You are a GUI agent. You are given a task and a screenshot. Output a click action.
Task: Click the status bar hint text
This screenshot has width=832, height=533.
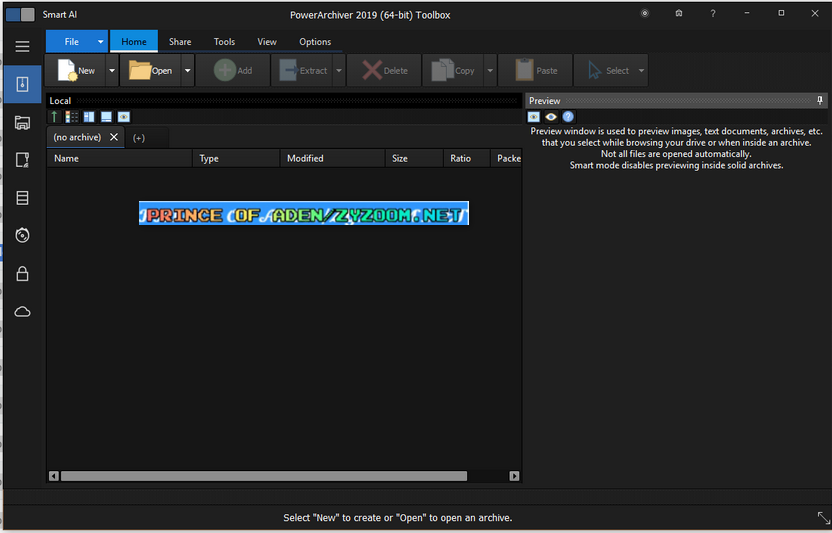pyautogui.click(x=397, y=518)
